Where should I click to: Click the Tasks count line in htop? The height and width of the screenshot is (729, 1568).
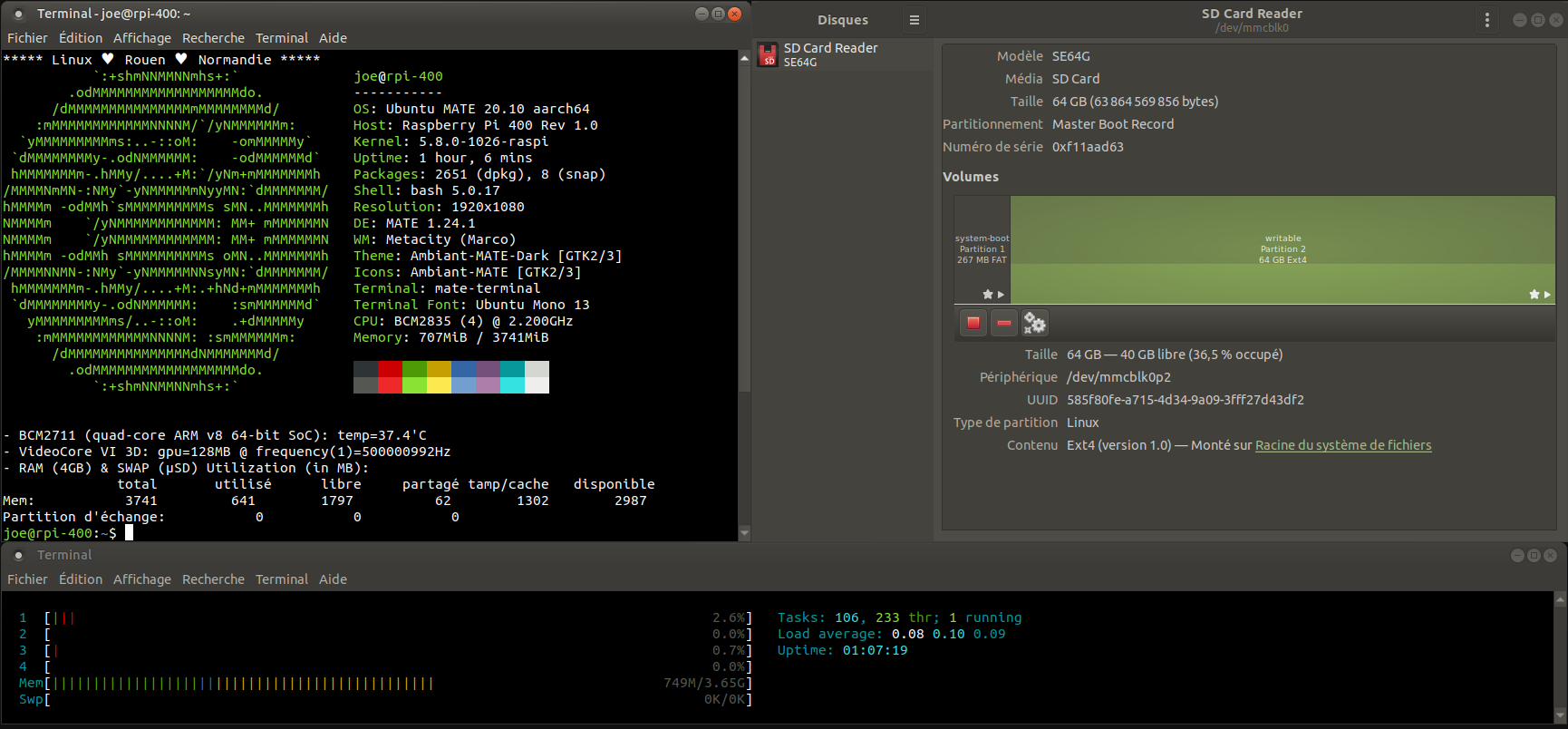click(899, 617)
